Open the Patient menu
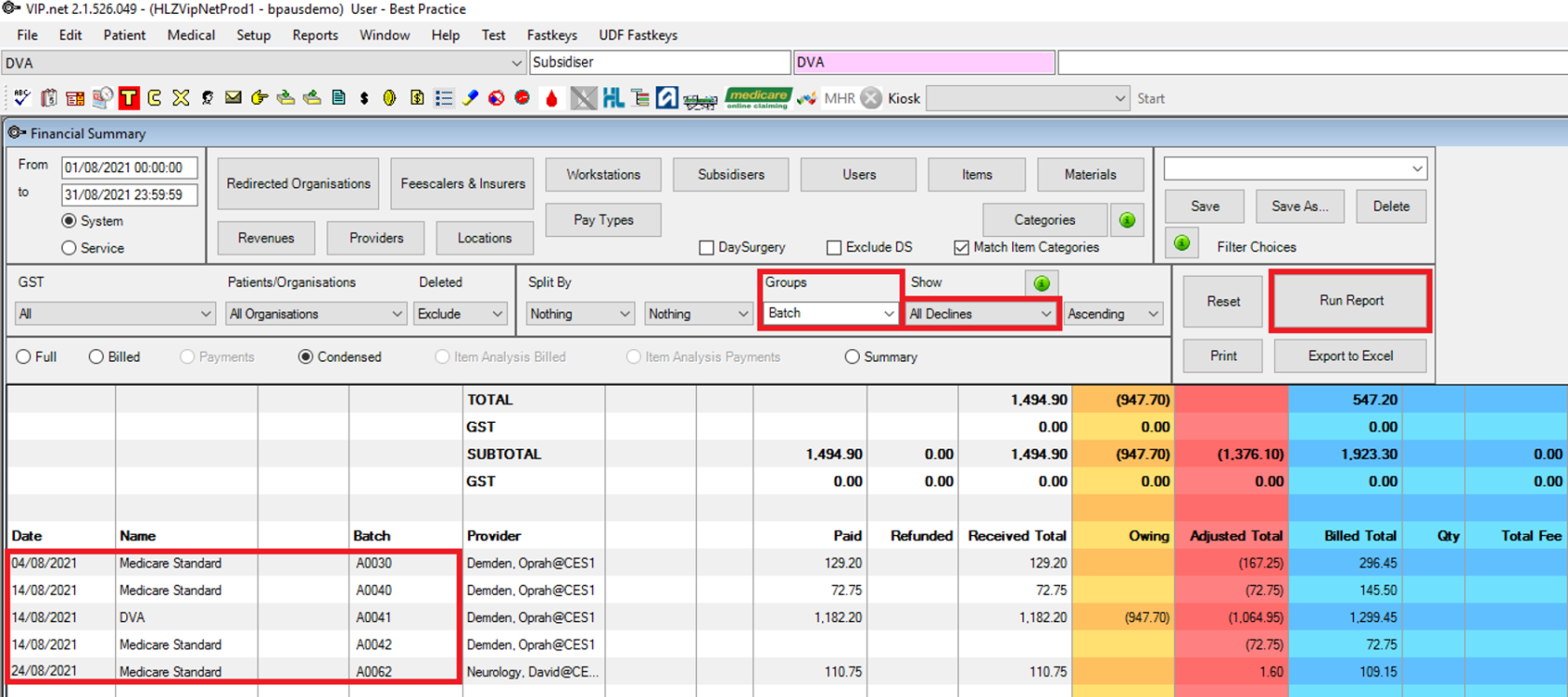The height and width of the screenshot is (697, 1568). [x=124, y=36]
